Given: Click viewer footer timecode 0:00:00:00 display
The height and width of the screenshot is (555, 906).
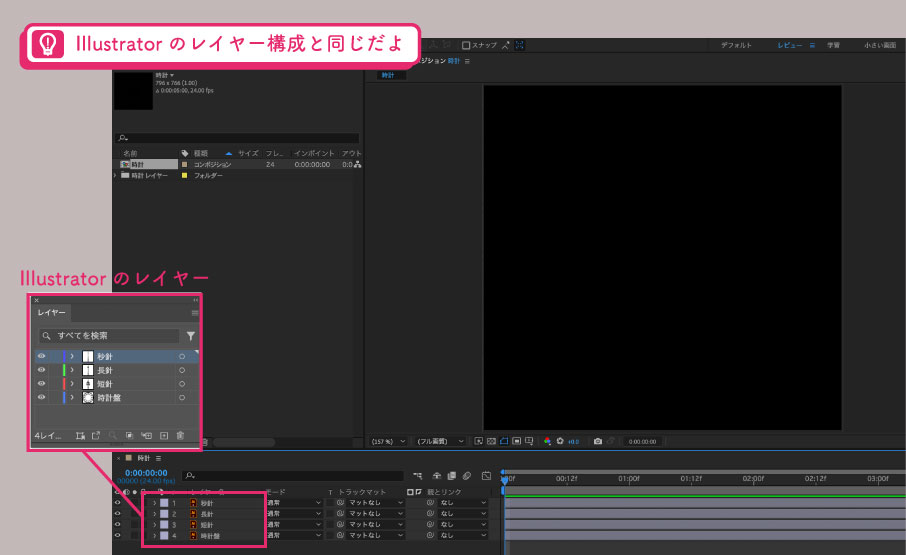Looking at the screenshot, I should pos(642,442).
